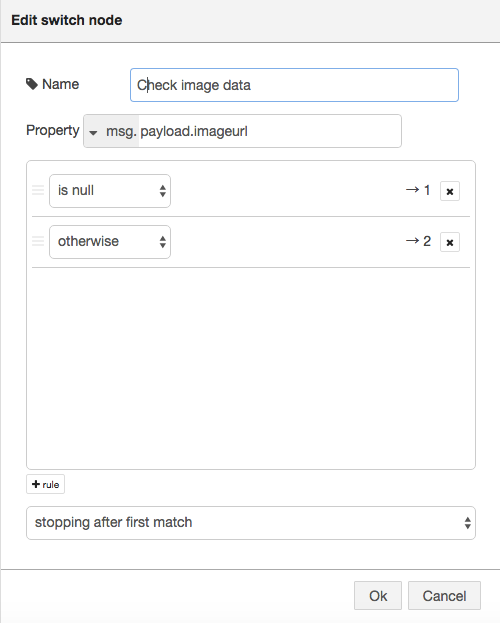Click the plus icon on the add rule button

36,484
